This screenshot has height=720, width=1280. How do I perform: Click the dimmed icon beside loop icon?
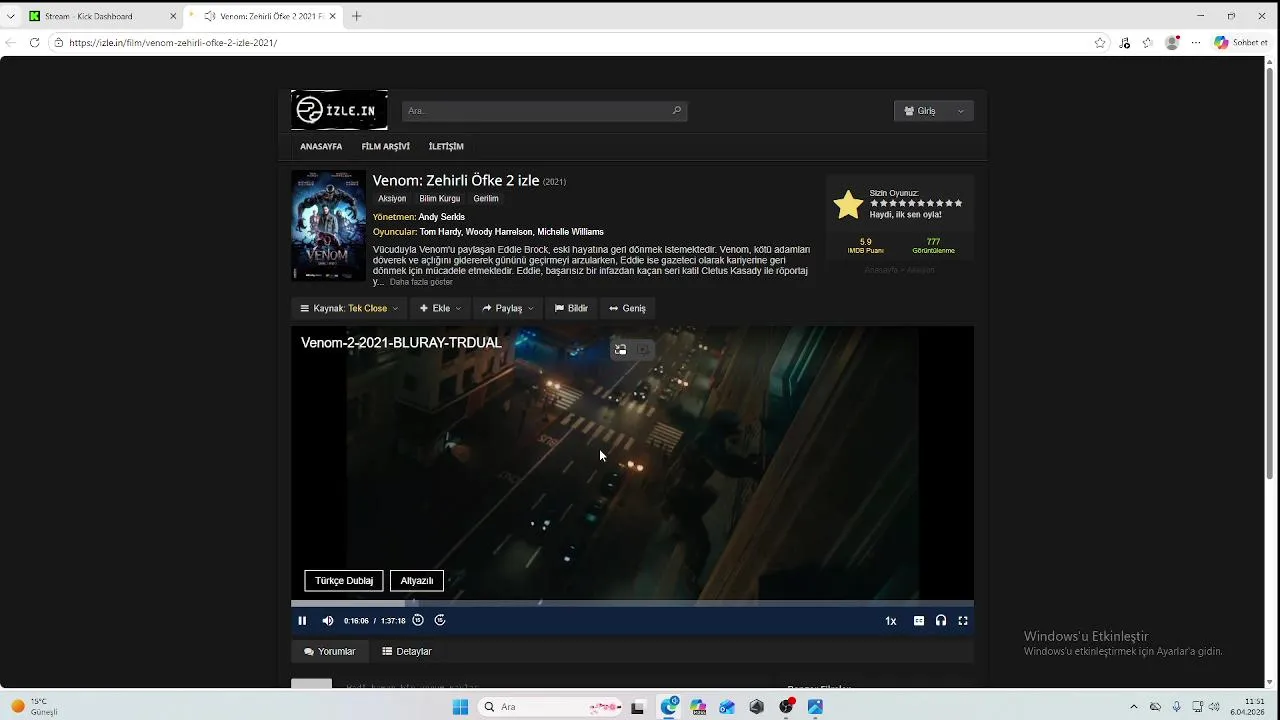[643, 350]
